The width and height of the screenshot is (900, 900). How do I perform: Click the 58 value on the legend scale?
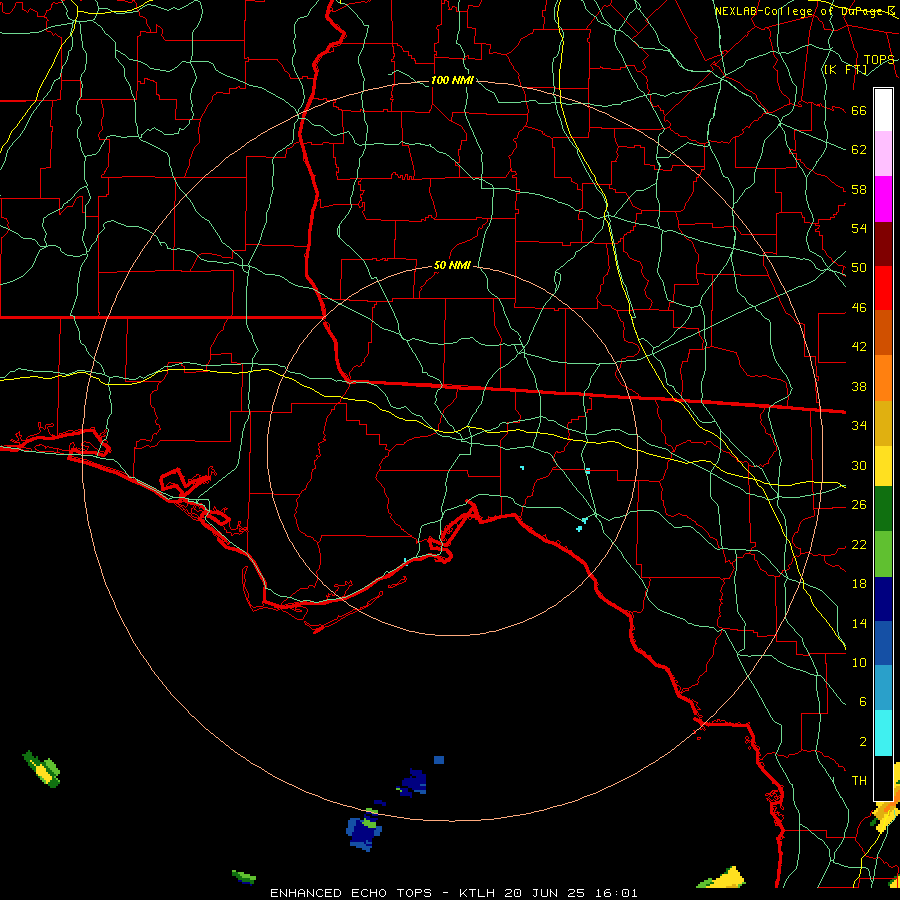click(859, 189)
